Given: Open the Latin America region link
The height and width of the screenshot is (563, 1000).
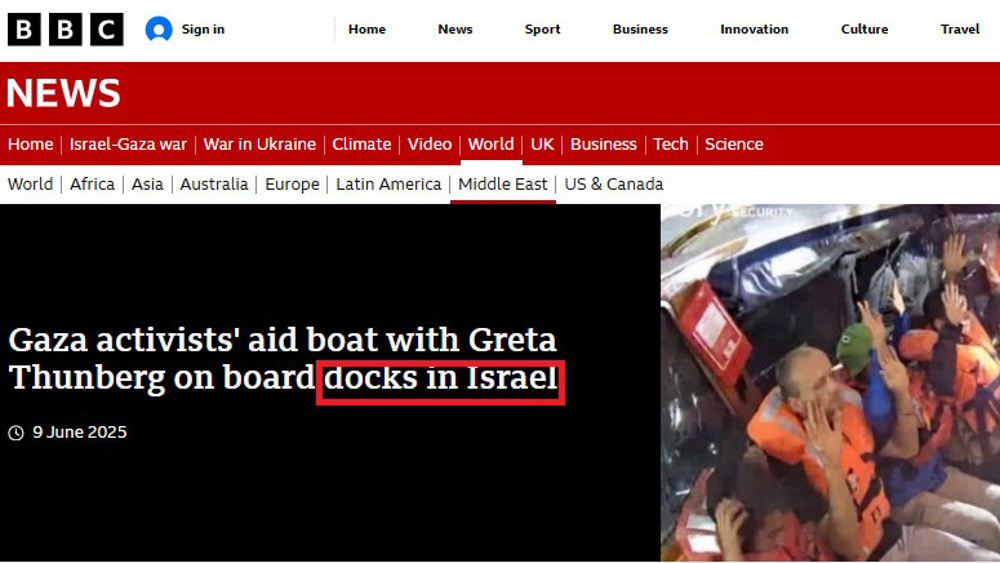Looking at the screenshot, I should click(388, 184).
